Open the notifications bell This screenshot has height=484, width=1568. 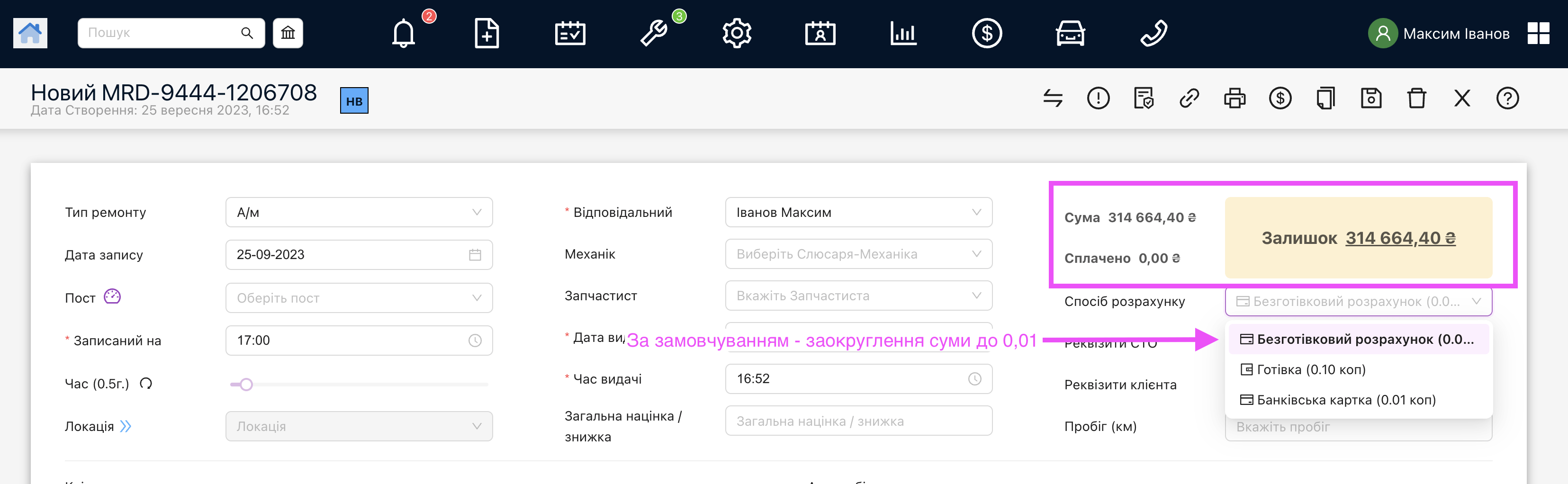tap(403, 34)
